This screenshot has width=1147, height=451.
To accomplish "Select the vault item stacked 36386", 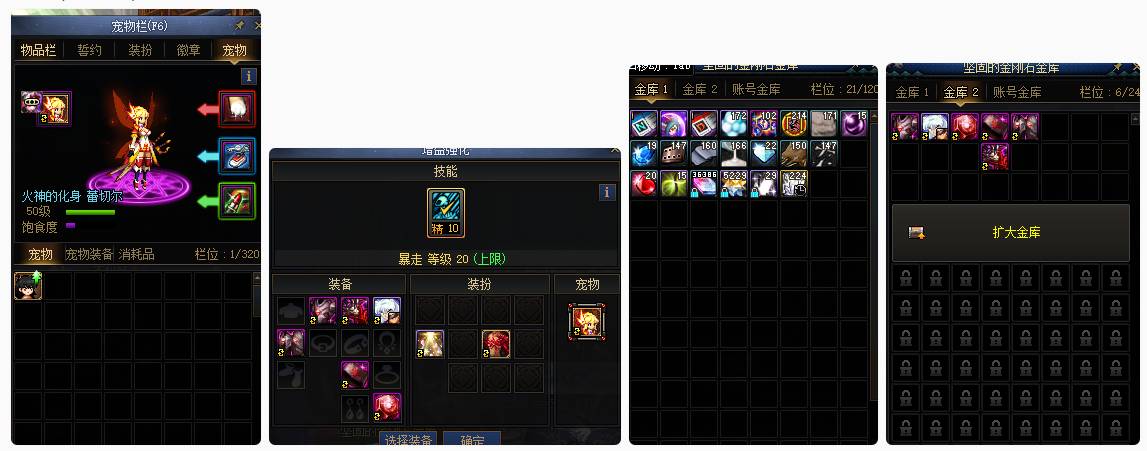I will [704, 183].
